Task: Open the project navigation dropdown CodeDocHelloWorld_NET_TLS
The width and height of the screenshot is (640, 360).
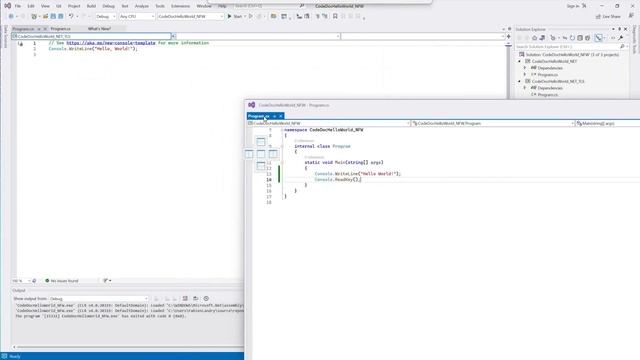Action: click(x=92, y=36)
